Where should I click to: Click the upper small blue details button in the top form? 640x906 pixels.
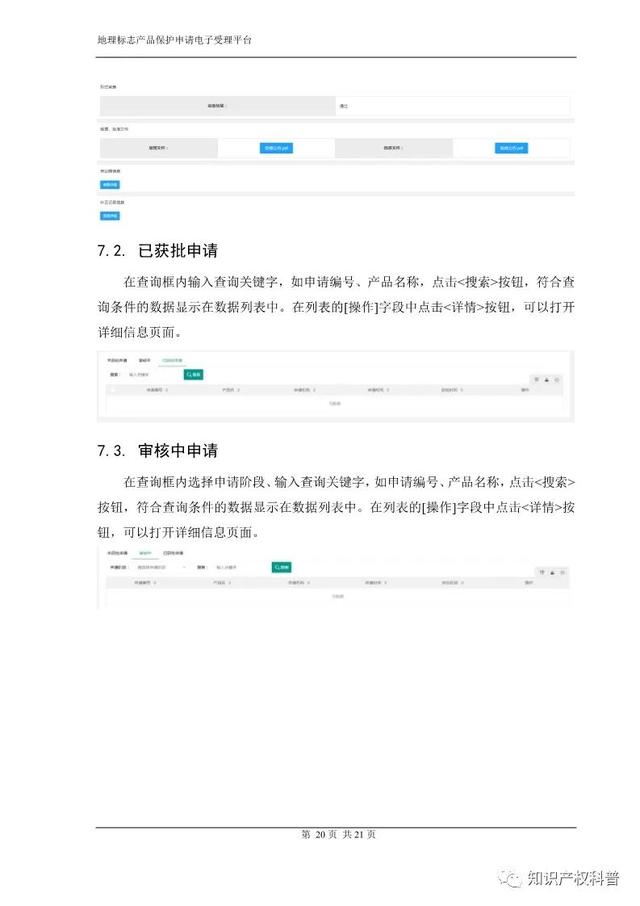(110, 185)
